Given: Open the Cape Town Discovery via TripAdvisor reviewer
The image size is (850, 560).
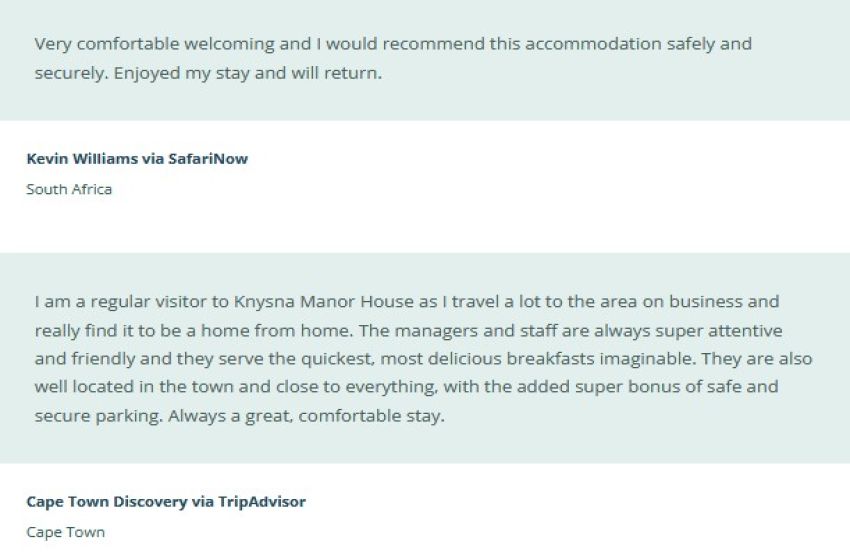Looking at the screenshot, I should [166, 502].
